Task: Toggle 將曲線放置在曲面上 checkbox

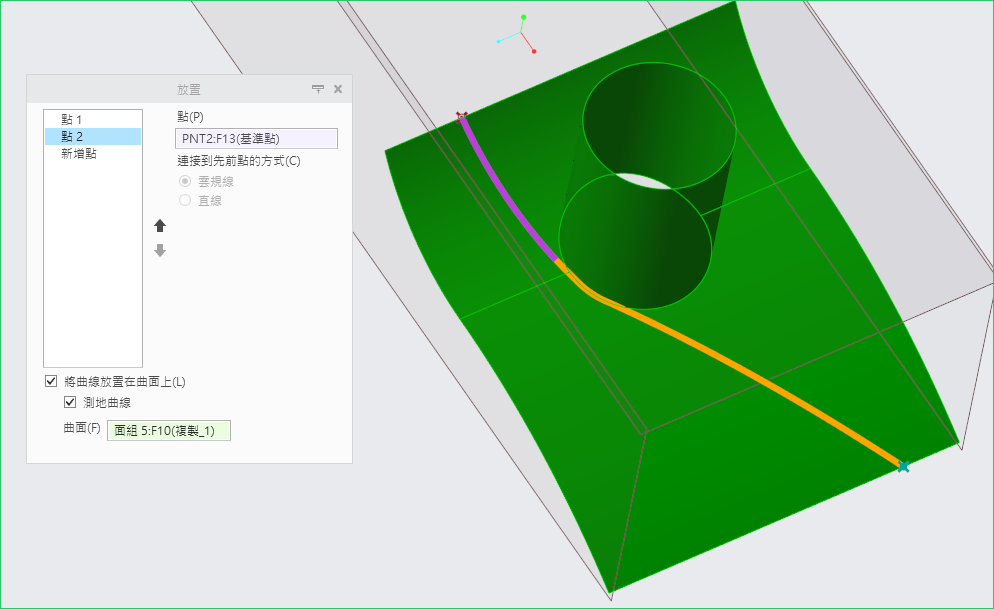Action: [51, 381]
